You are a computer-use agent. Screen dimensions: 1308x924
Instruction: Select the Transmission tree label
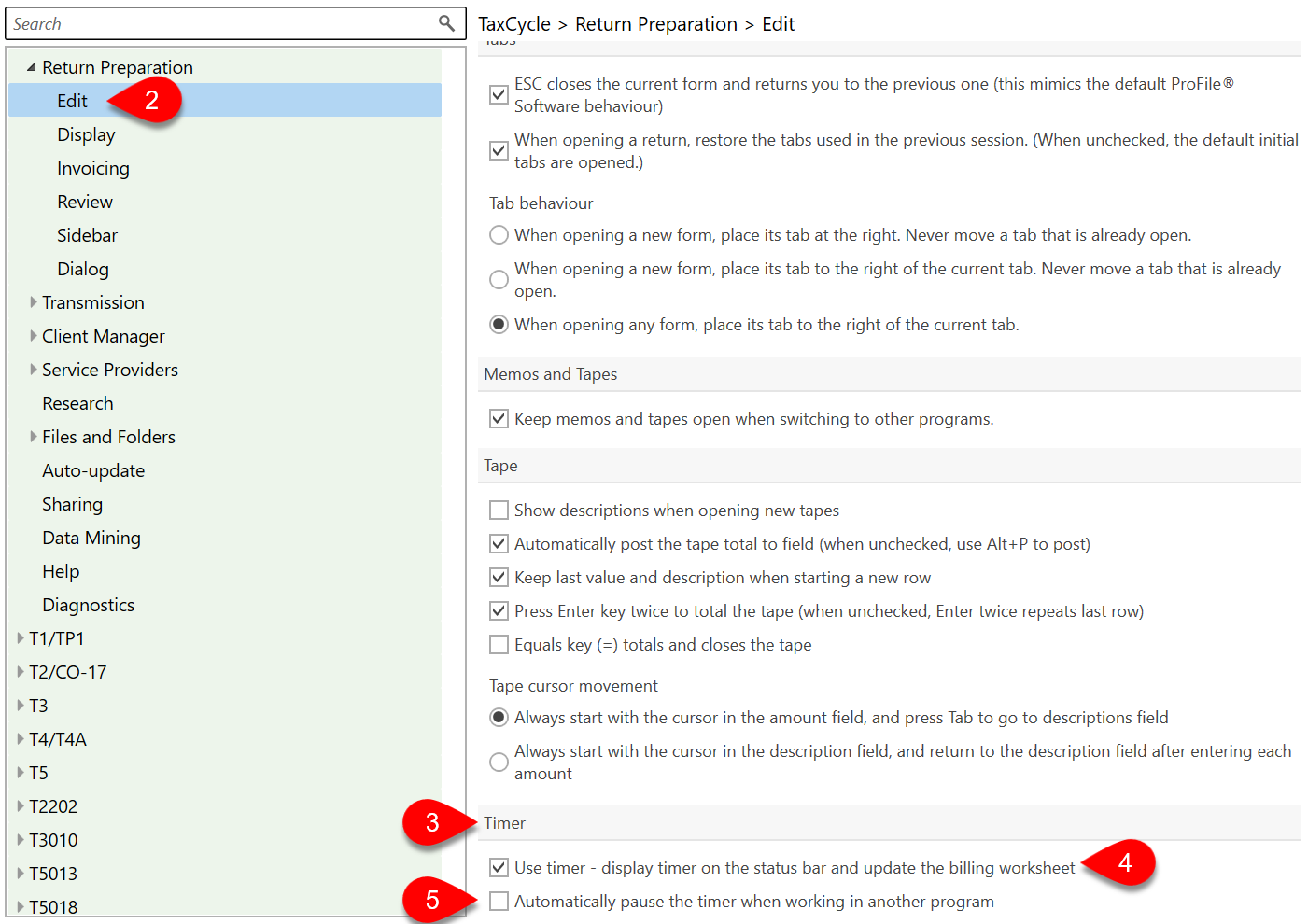tap(93, 302)
